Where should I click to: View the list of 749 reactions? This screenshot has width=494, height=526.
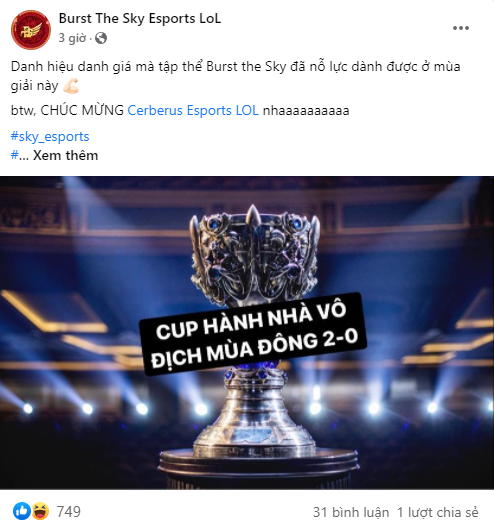coord(69,512)
